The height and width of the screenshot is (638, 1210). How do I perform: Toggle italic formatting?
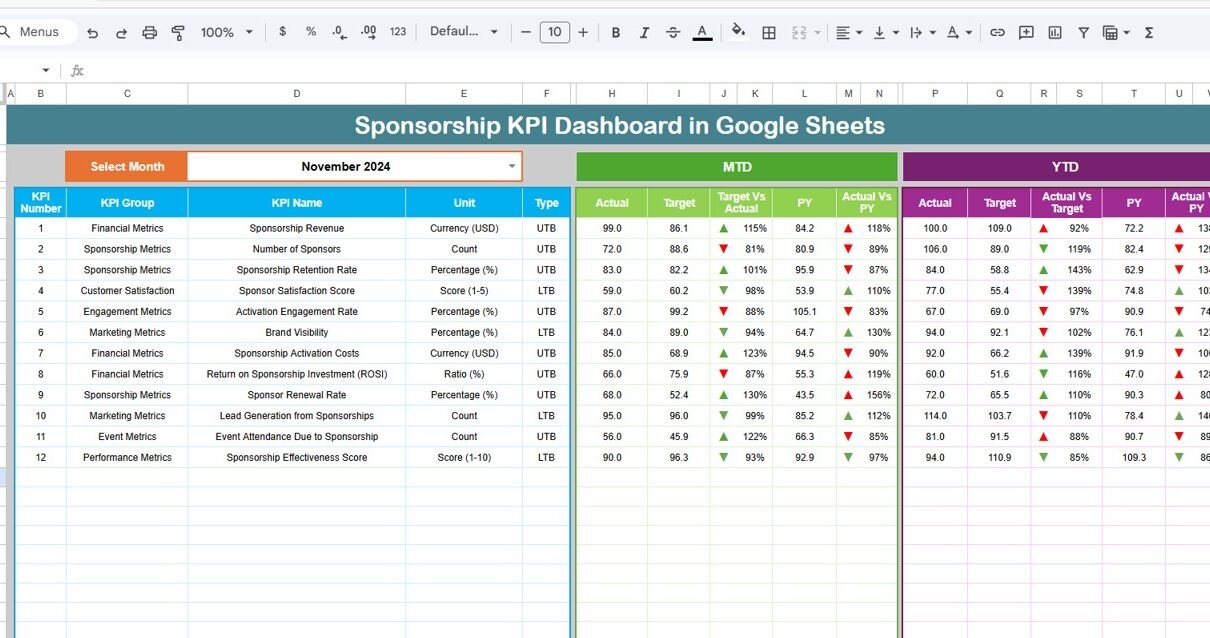coord(644,32)
